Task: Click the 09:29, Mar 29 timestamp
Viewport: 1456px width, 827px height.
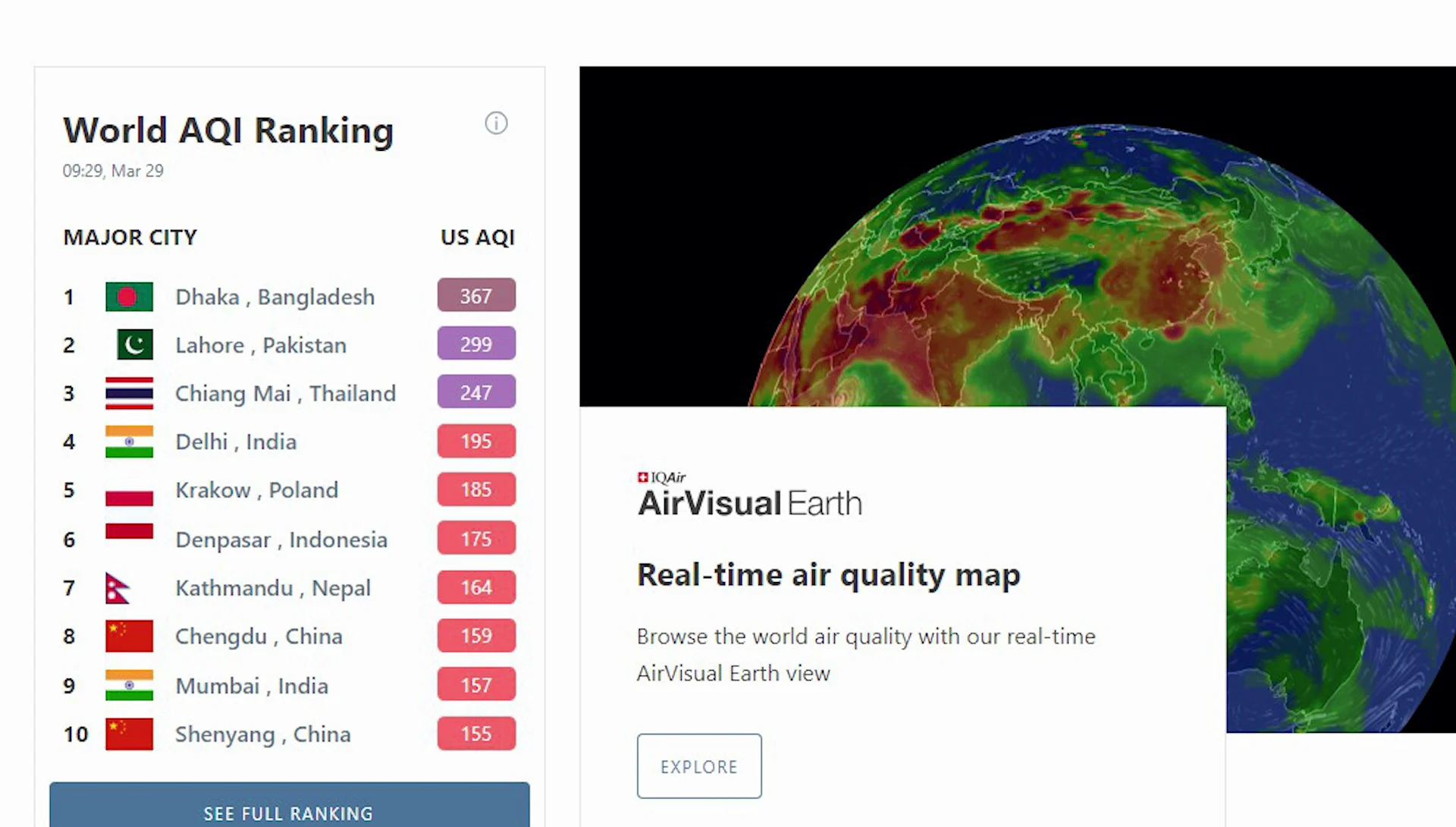Action: click(x=113, y=171)
